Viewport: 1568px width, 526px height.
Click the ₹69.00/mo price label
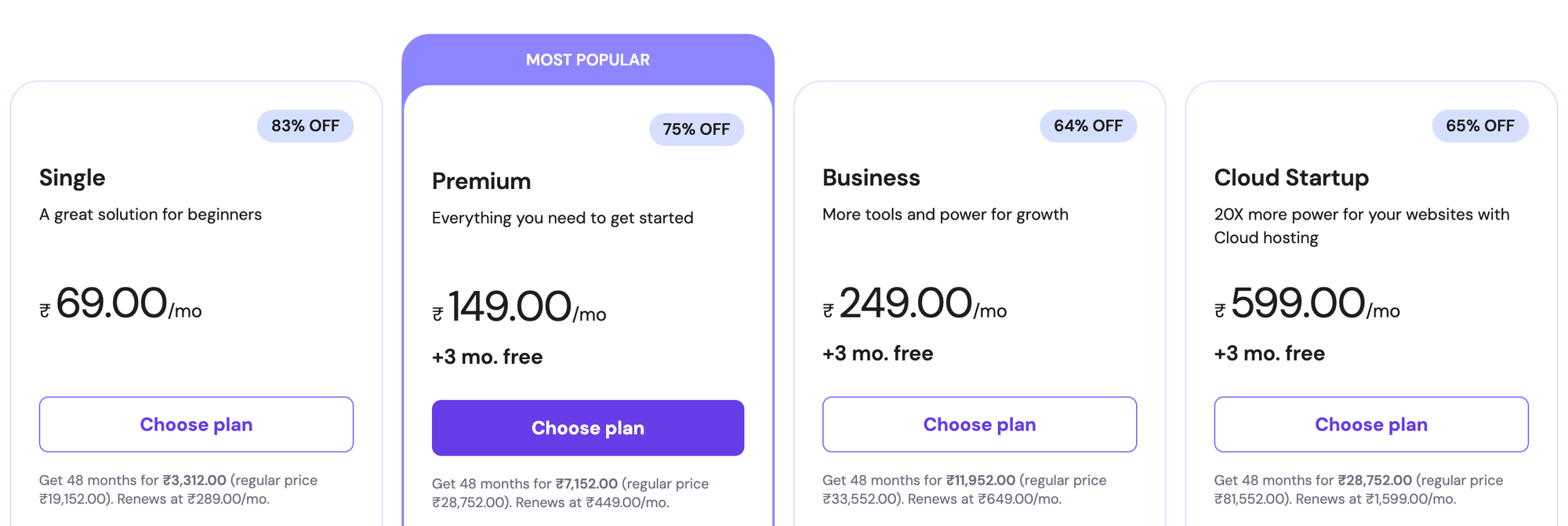coord(122,306)
